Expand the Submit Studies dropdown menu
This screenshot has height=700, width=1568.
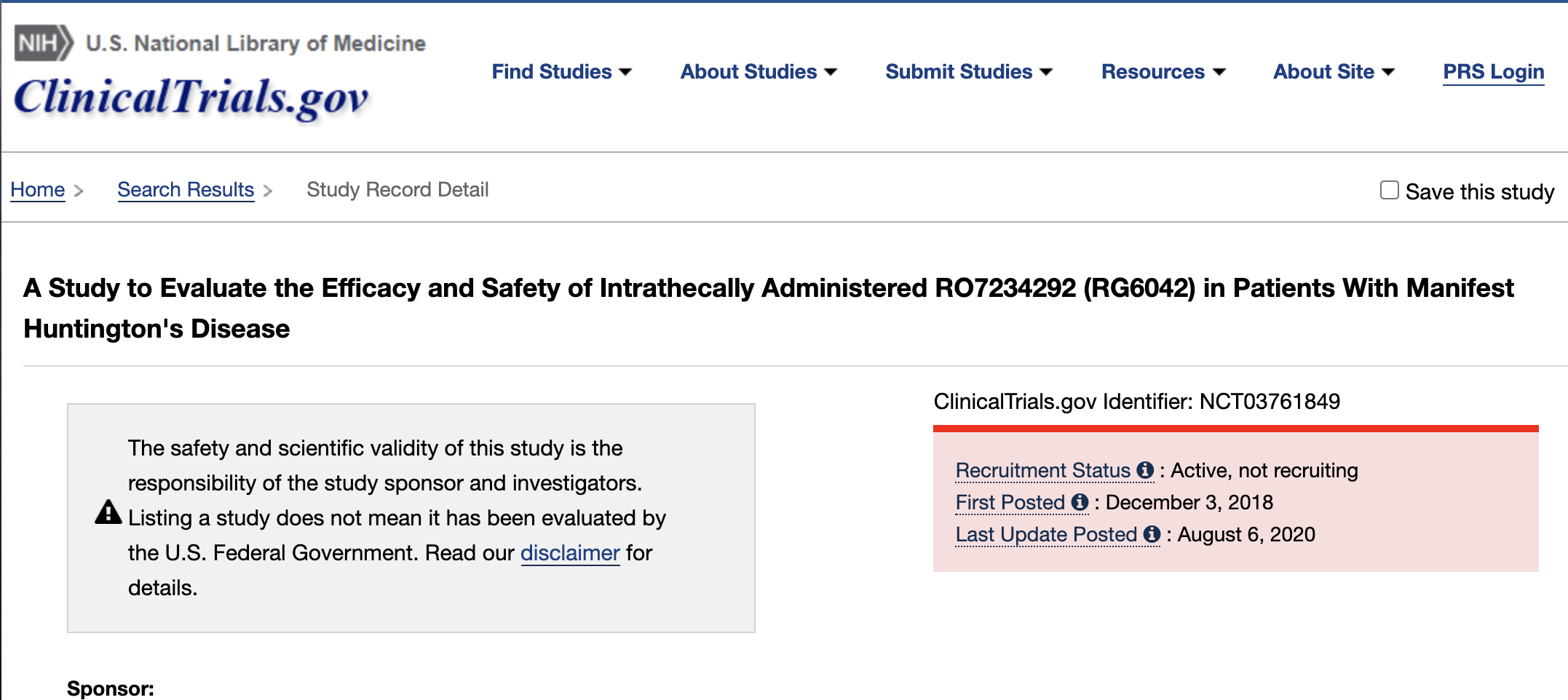[969, 71]
